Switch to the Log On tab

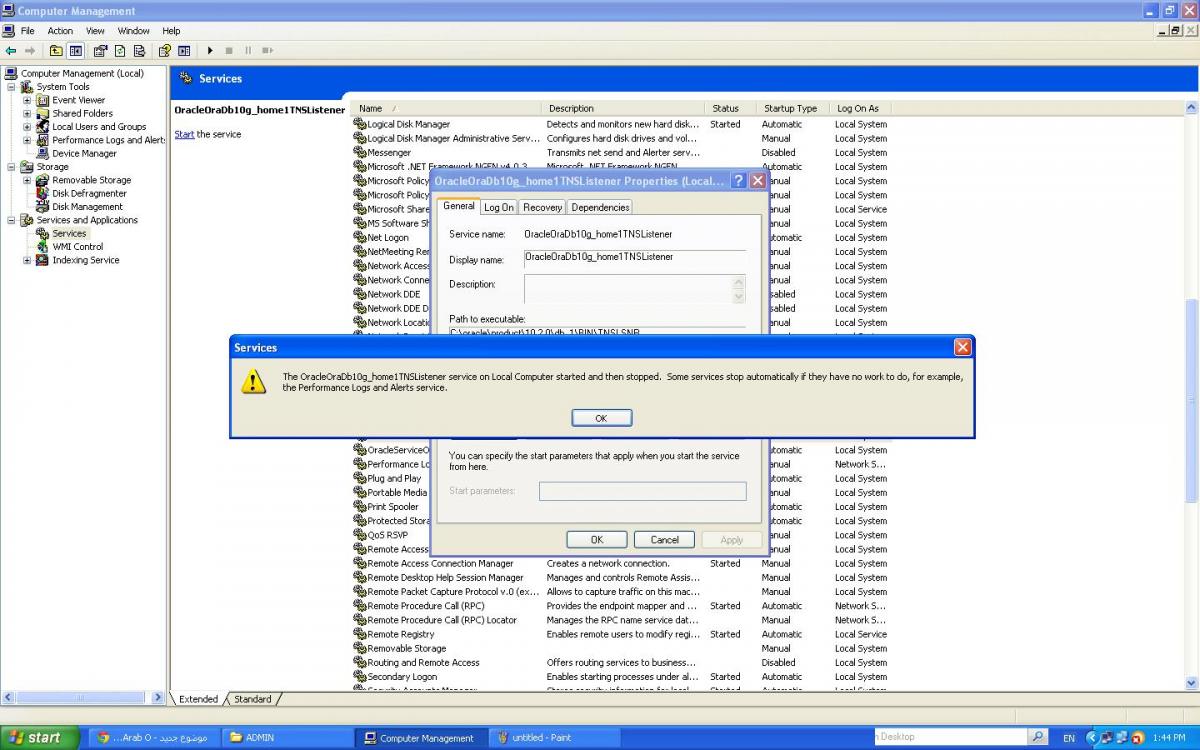coord(498,207)
